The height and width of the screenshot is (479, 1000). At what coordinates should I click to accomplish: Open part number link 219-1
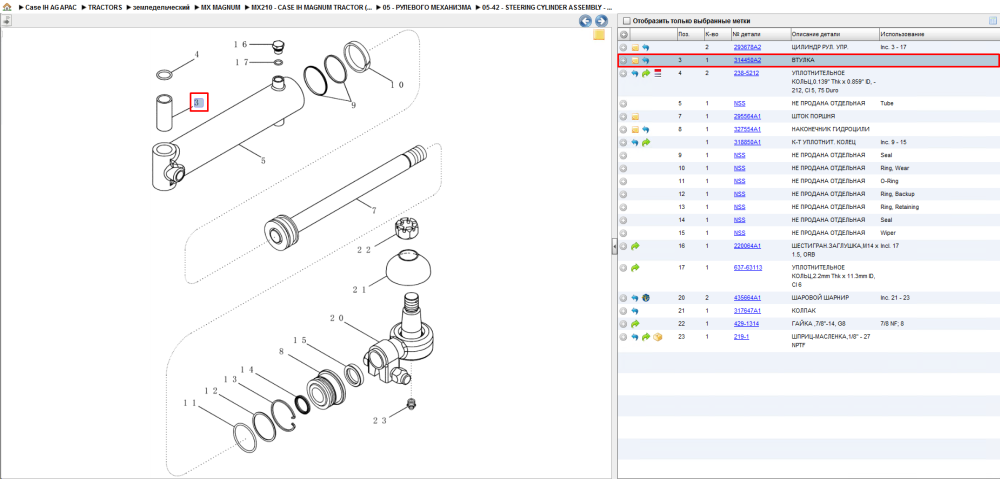click(741, 337)
